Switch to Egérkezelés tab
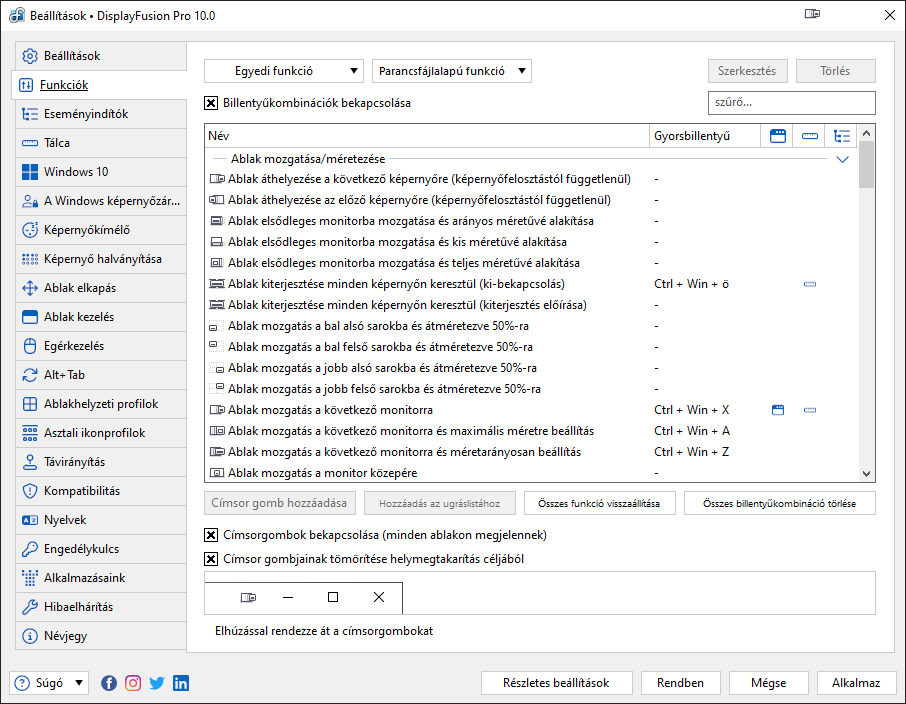Image resolution: width=906 pixels, height=704 pixels. [x=101, y=346]
